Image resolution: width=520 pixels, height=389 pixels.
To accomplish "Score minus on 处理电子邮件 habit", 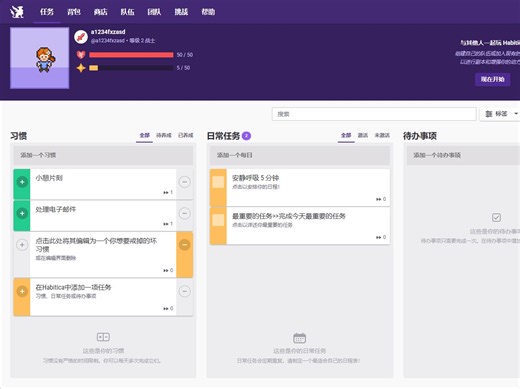I will [184, 213].
